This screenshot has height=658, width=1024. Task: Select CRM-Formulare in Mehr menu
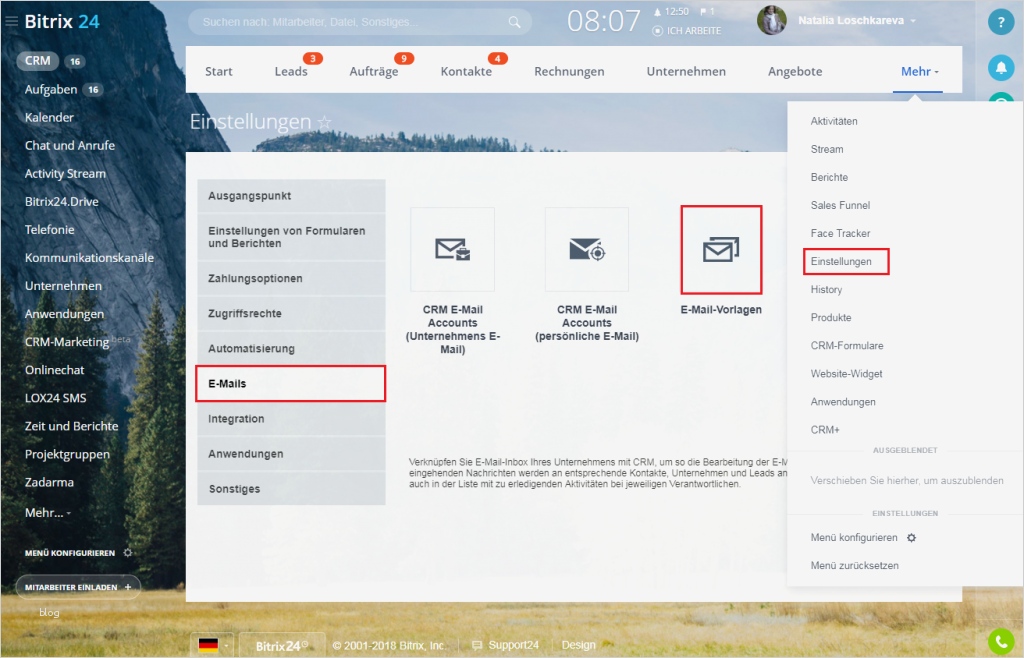[846, 345]
